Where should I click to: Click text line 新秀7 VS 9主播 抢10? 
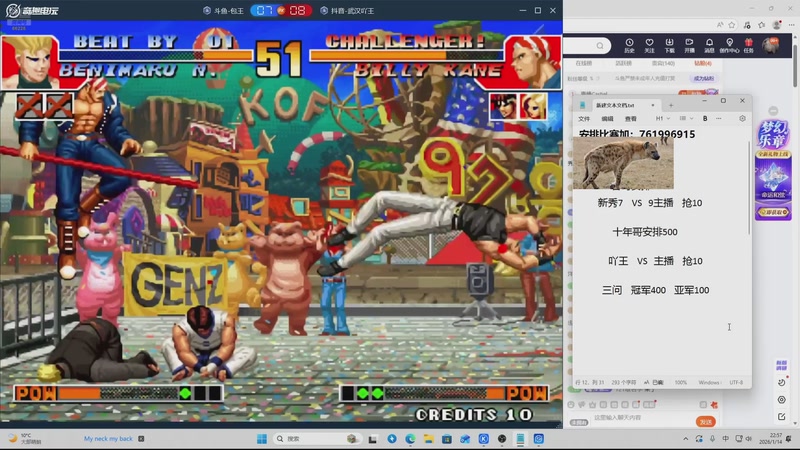point(649,203)
